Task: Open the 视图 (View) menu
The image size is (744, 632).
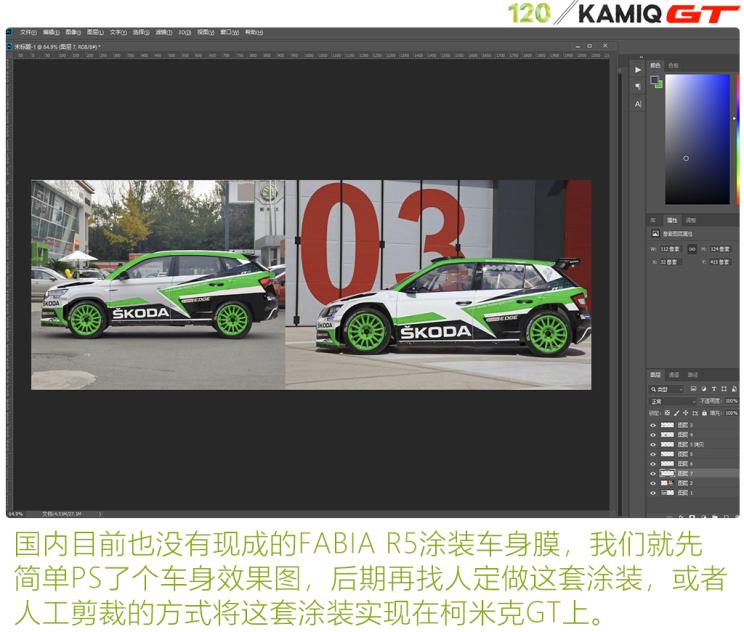Action: point(206,32)
